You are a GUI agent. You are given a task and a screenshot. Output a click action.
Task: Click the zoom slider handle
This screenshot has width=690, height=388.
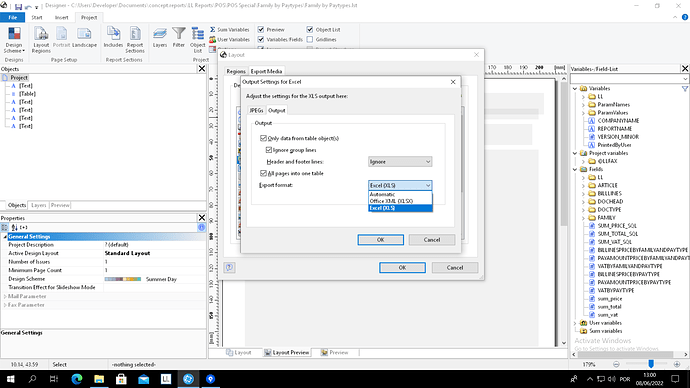(651, 364)
